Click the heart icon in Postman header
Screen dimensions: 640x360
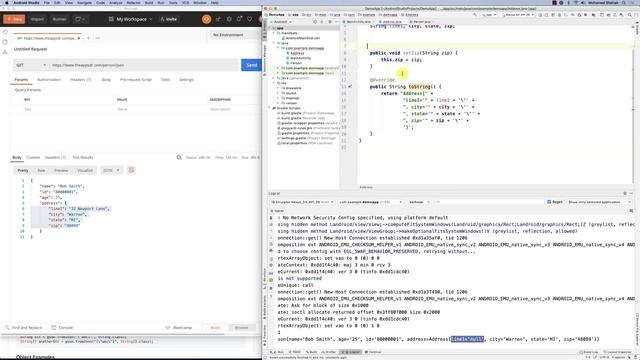click(249, 19)
